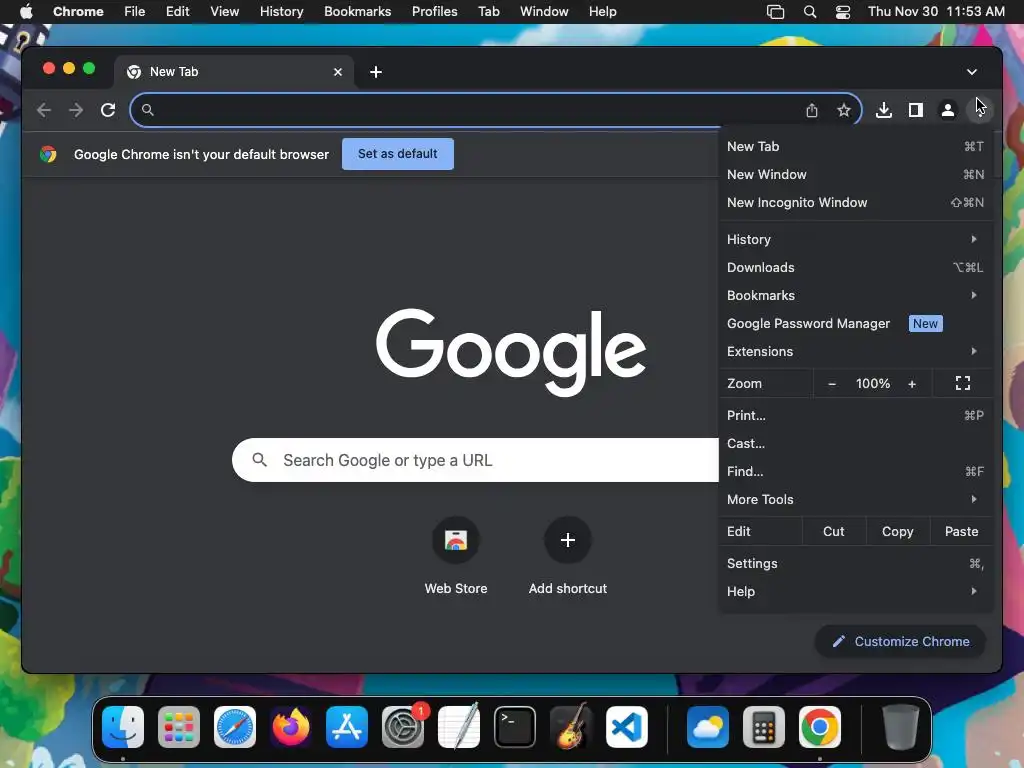
Task: Choose Cast... from the menu
Action: coord(856,443)
